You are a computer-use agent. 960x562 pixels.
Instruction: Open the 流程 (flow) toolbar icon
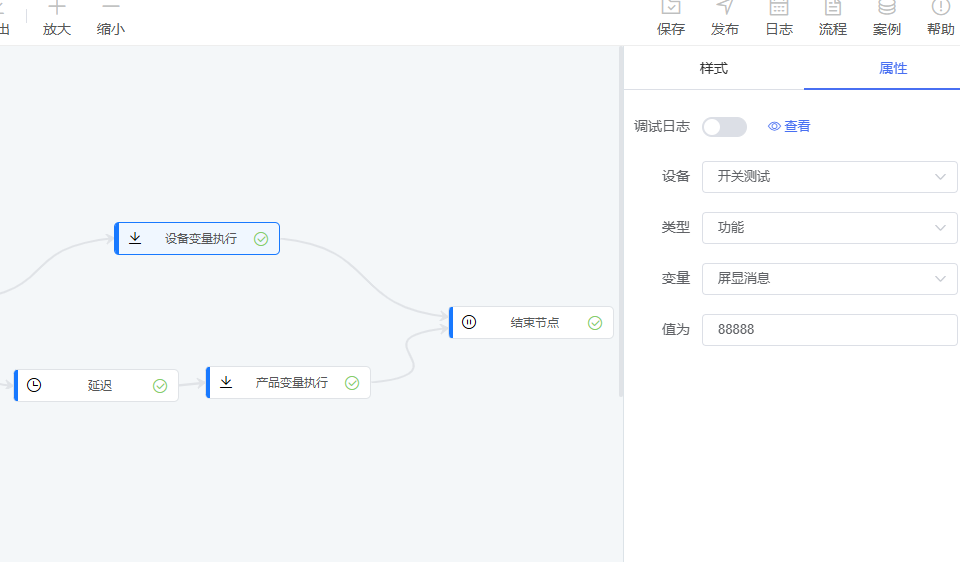[x=833, y=9]
